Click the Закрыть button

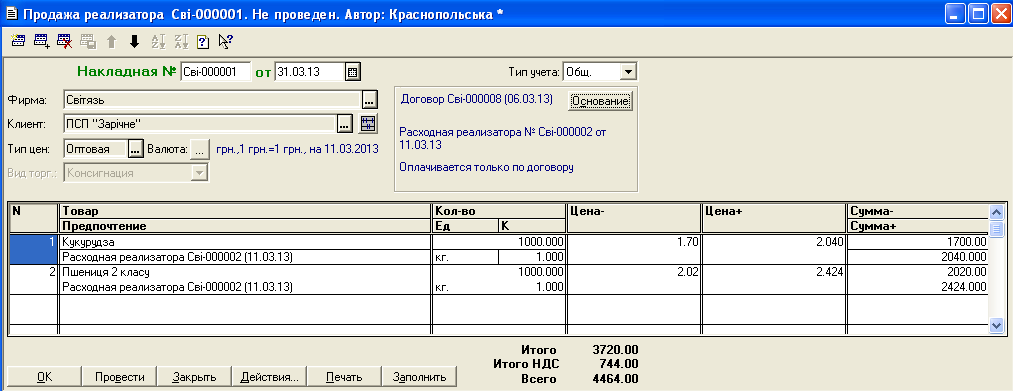click(x=194, y=377)
